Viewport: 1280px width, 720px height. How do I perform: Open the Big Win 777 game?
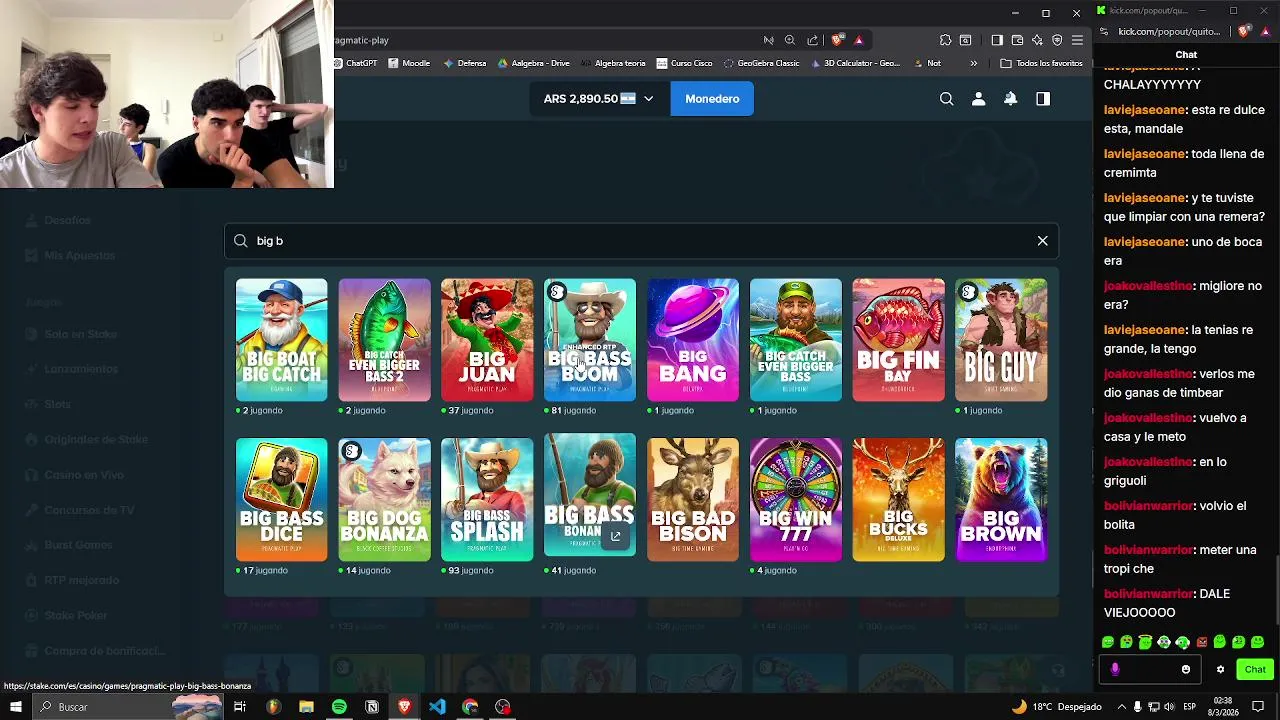(796, 500)
